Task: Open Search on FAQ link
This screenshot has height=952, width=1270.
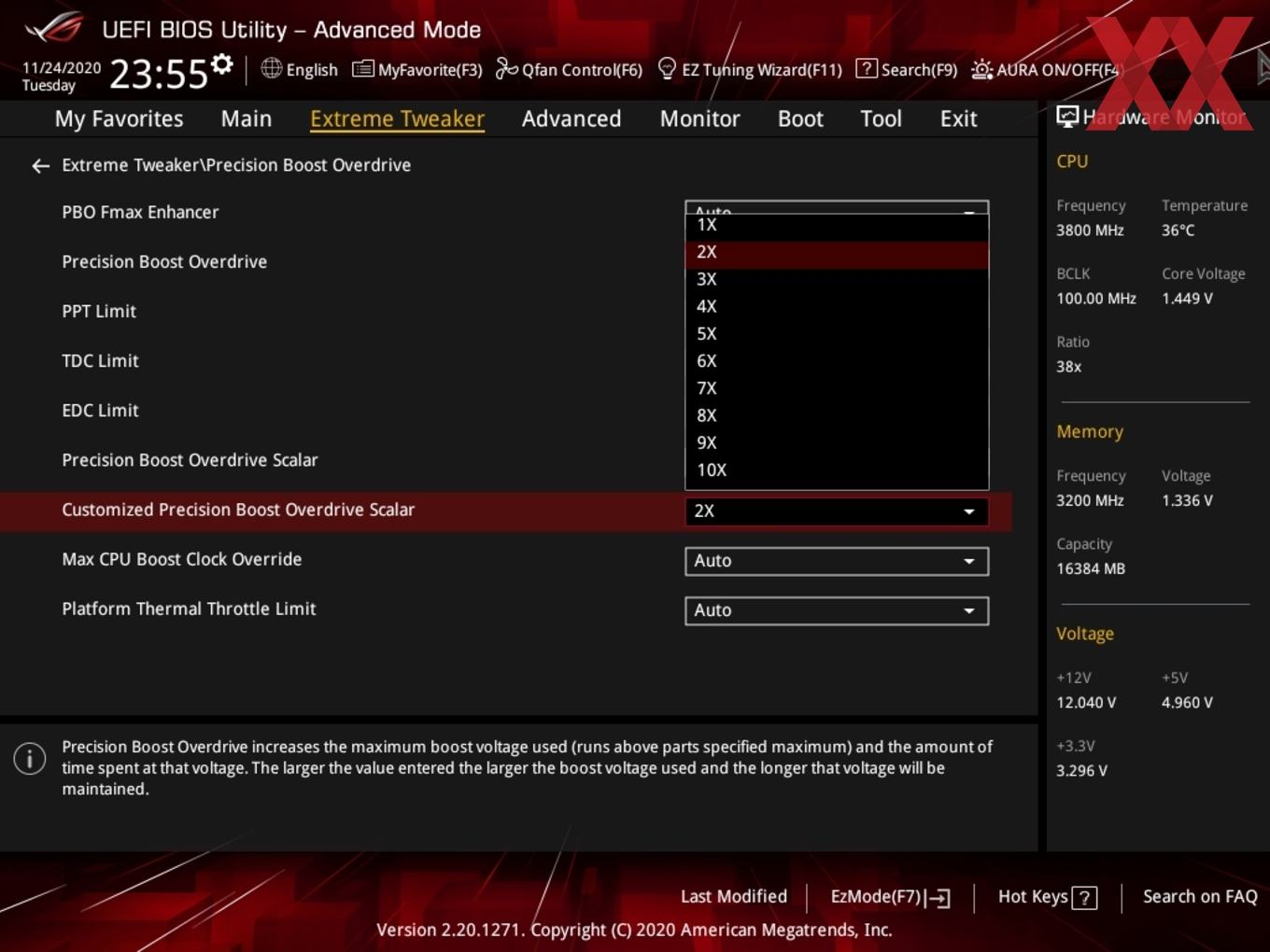Action: coord(1200,896)
